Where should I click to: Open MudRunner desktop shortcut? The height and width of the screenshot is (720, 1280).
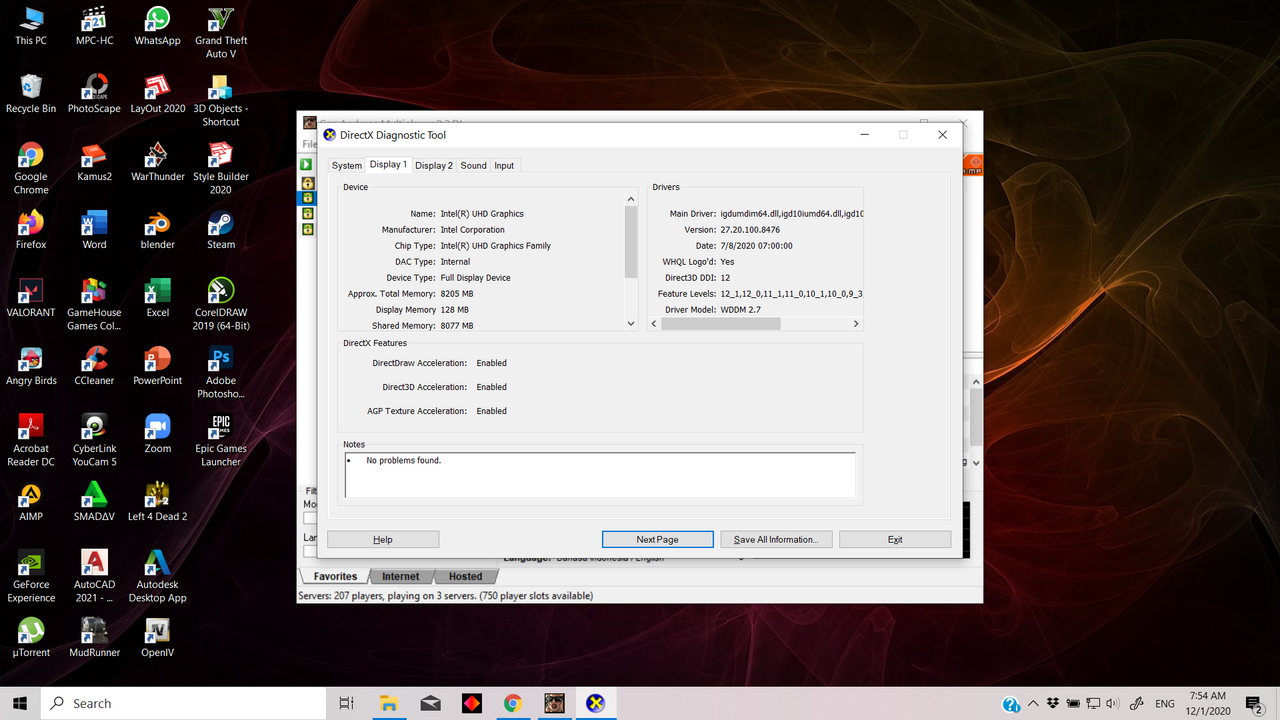click(x=94, y=638)
